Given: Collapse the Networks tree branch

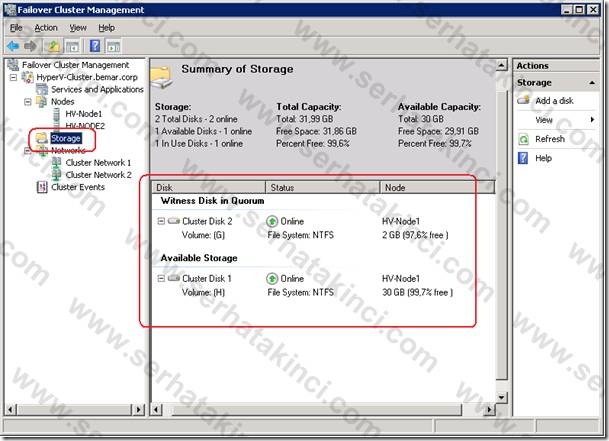Looking at the screenshot, I should (28, 150).
